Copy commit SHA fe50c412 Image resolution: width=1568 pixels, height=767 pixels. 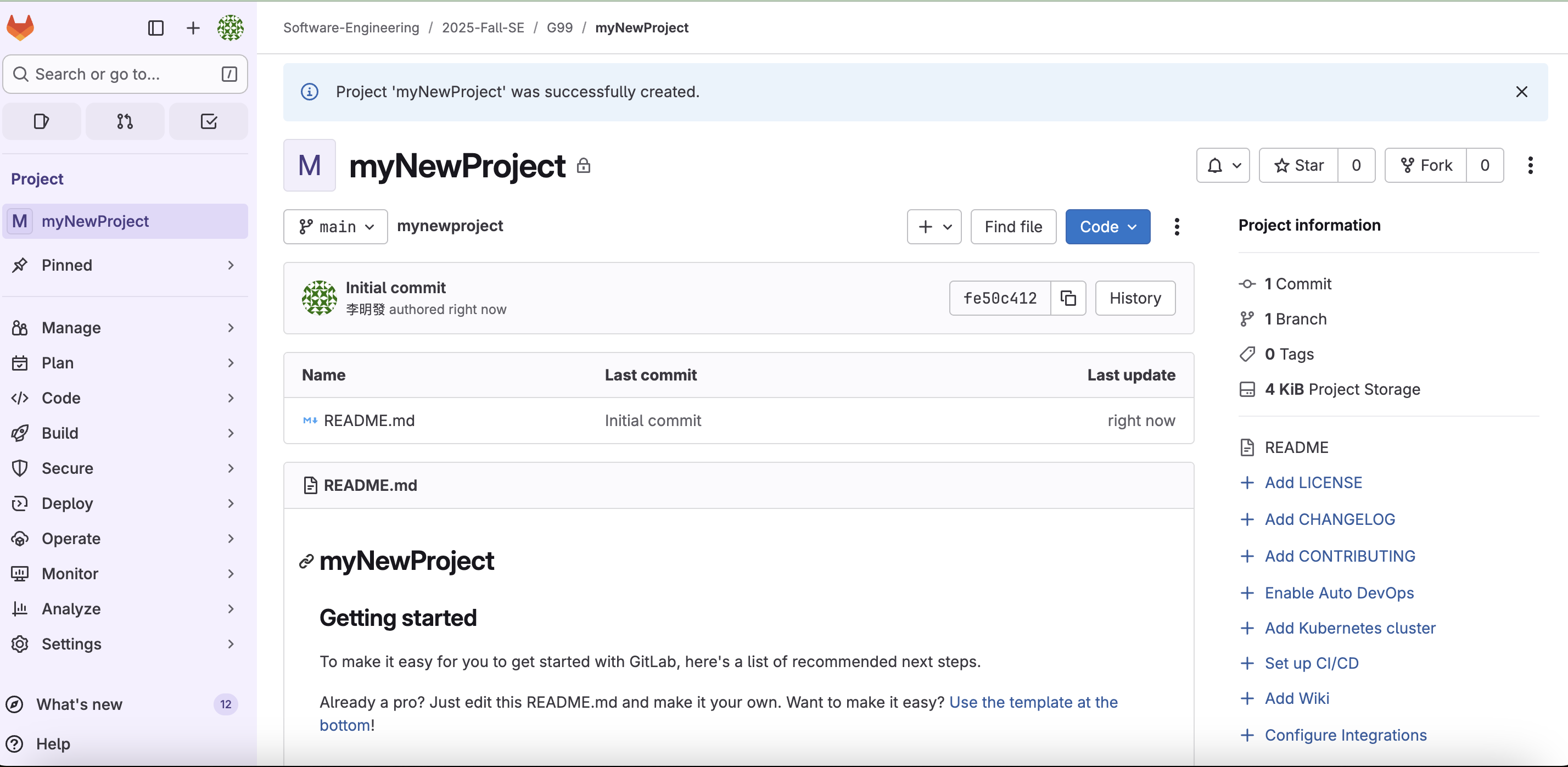(x=1068, y=298)
